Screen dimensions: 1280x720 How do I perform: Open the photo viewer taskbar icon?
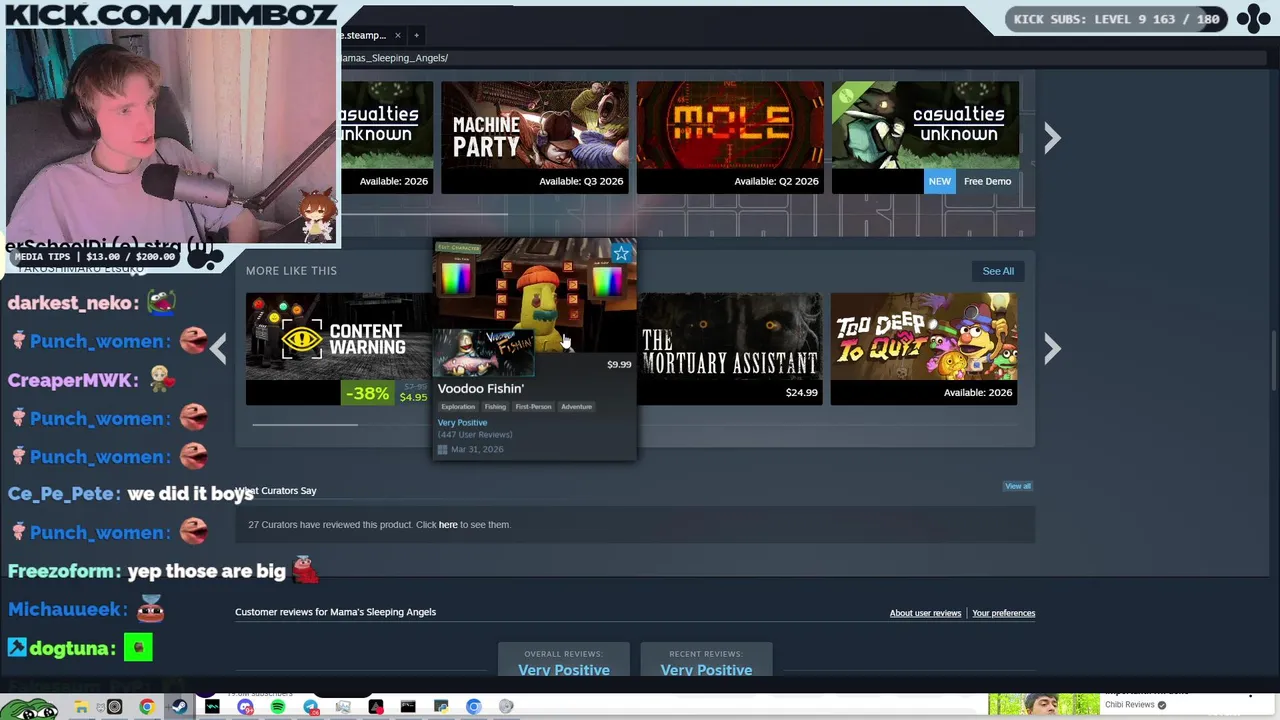(x=343, y=707)
